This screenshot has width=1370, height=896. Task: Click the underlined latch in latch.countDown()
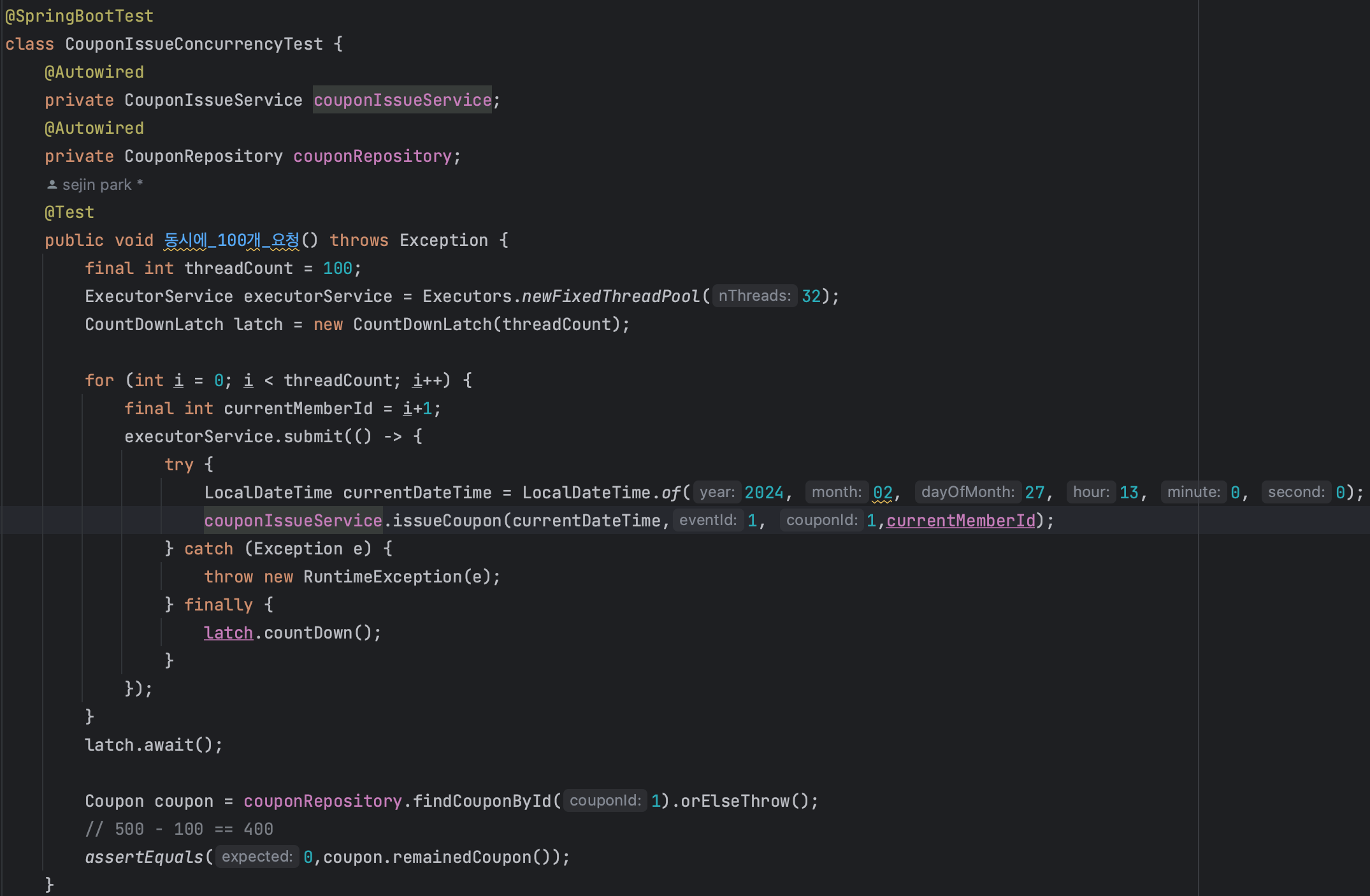(x=229, y=633)
